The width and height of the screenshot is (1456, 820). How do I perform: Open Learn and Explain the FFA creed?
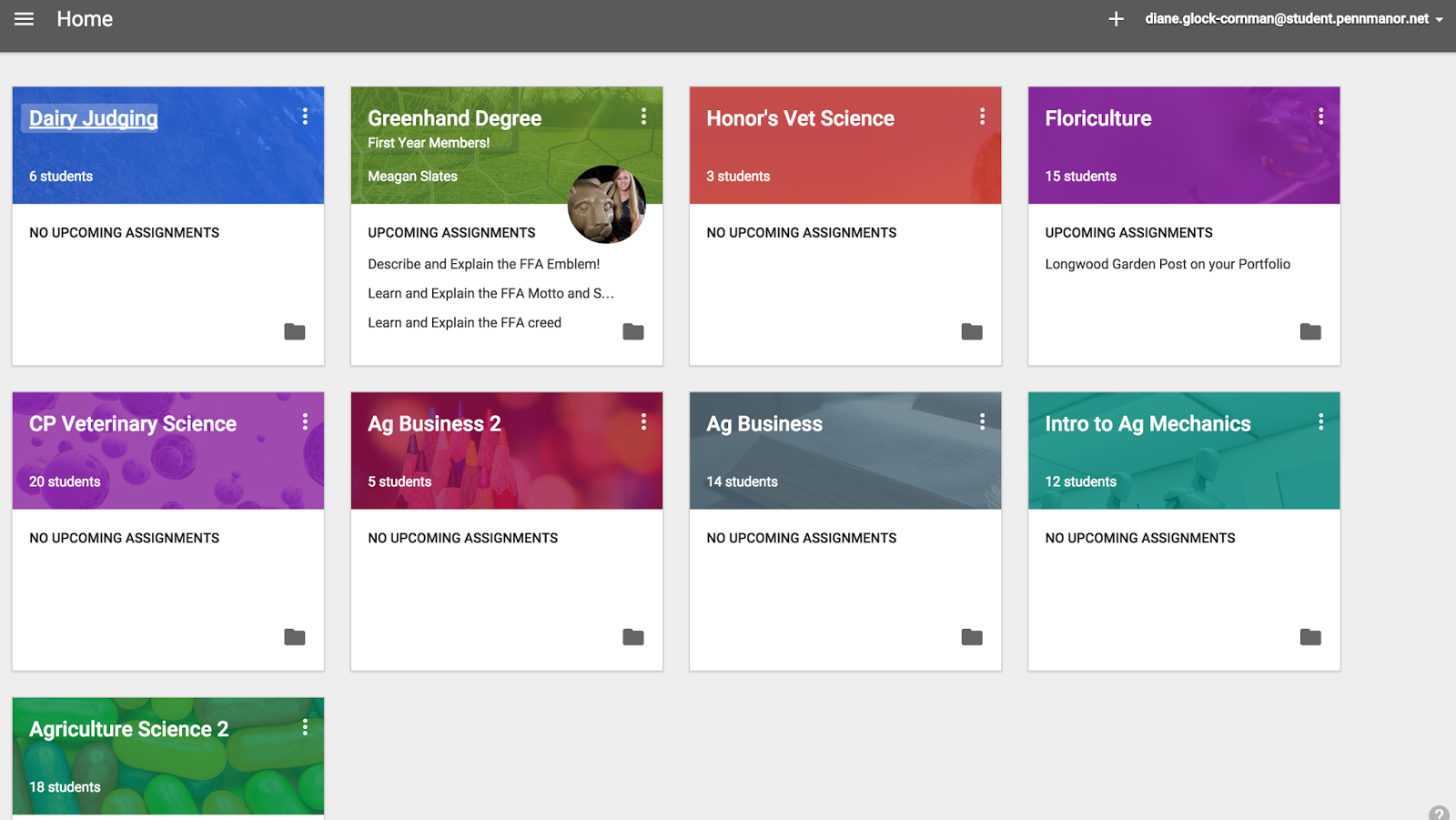point(464,322)
